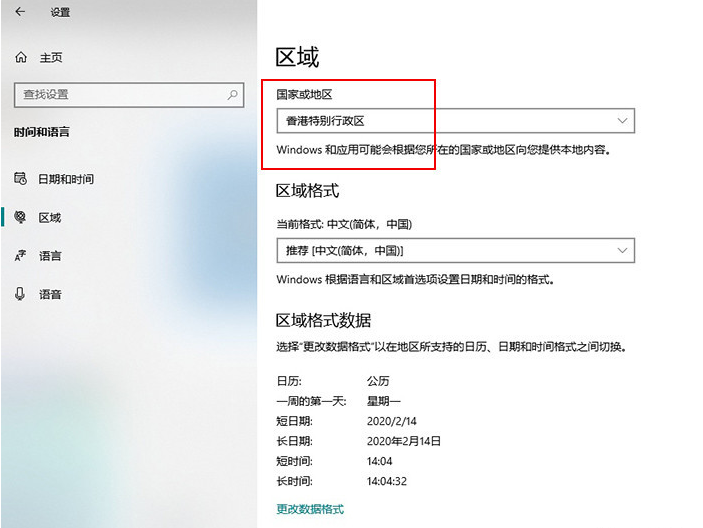Click chevron of regional format dropdown
The width and height of the screenshot is (703, 528).
click(x=622, y=251)
